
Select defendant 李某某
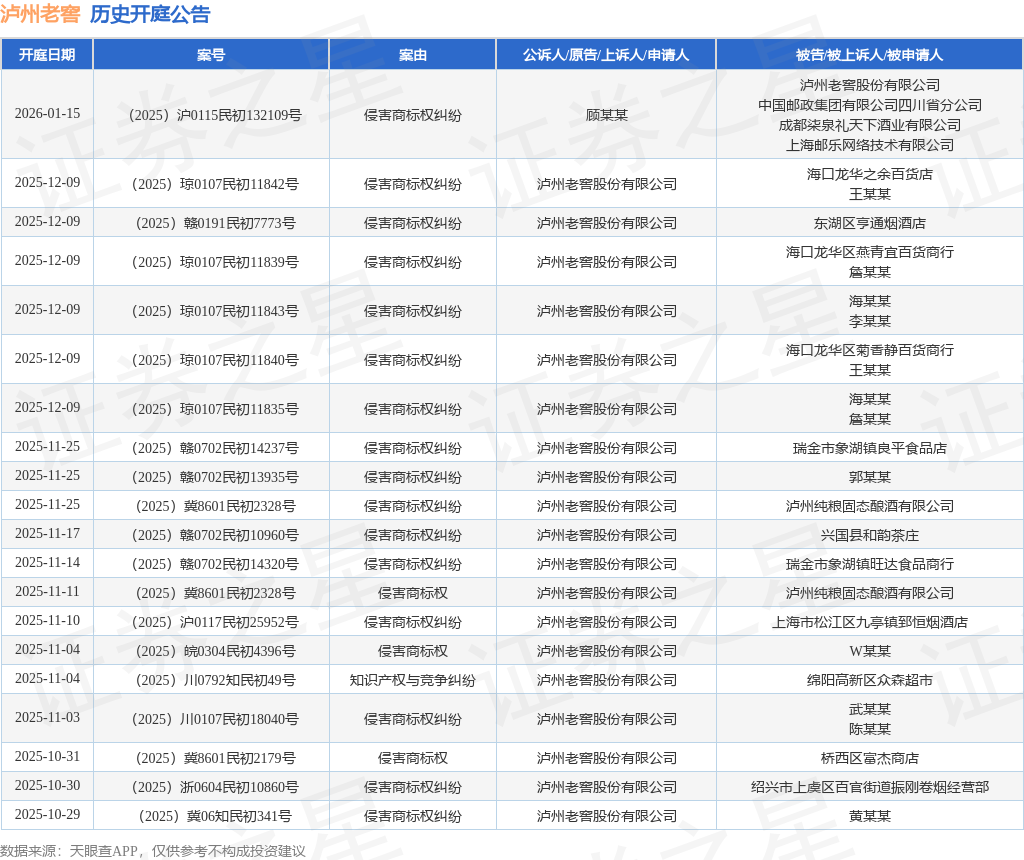[x=870, y=321]
